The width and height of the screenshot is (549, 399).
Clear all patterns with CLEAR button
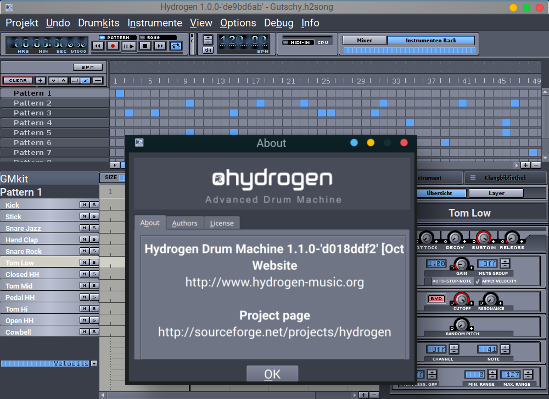18,80
